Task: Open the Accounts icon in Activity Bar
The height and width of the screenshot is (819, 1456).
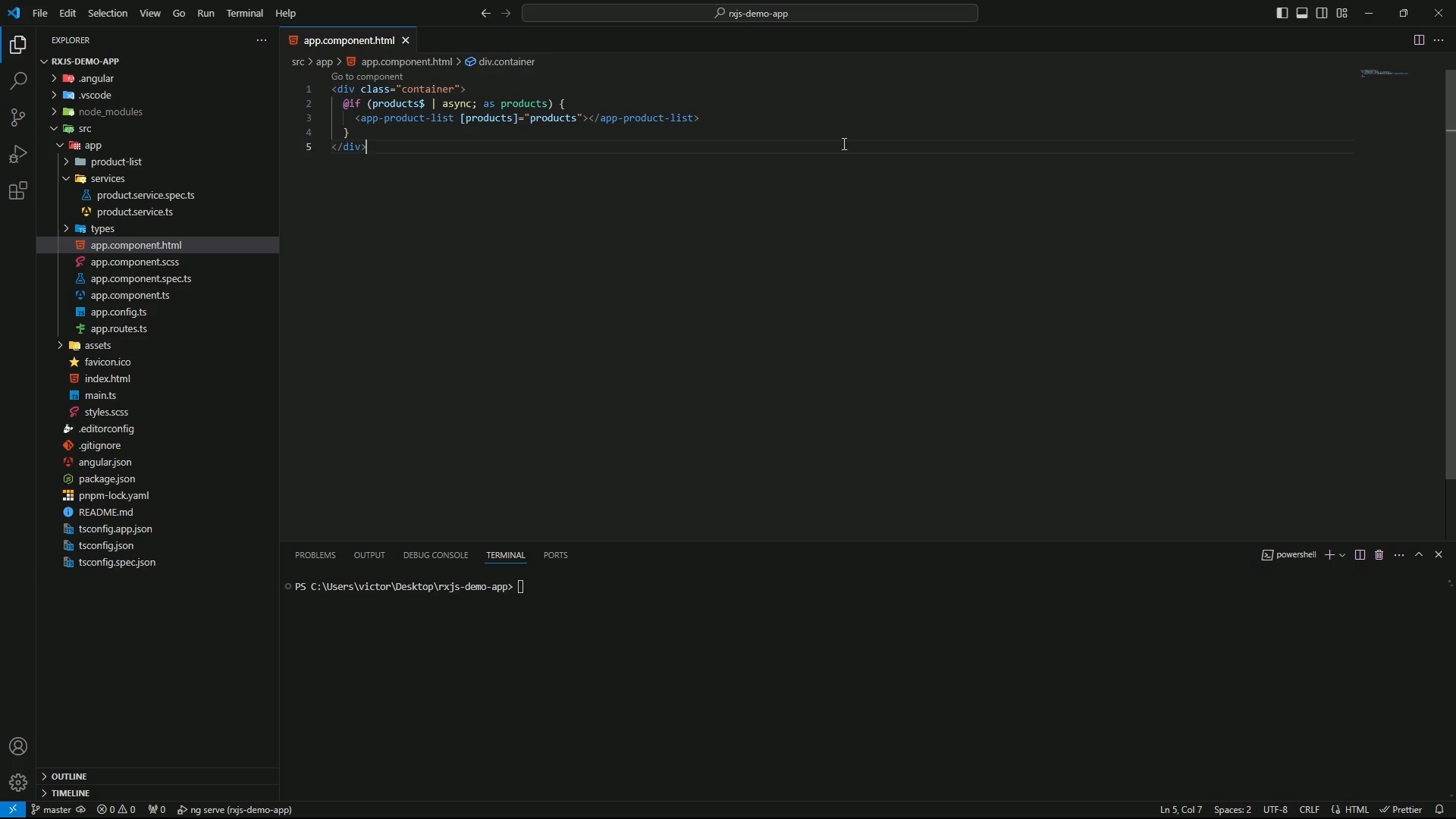Action: 17,746
